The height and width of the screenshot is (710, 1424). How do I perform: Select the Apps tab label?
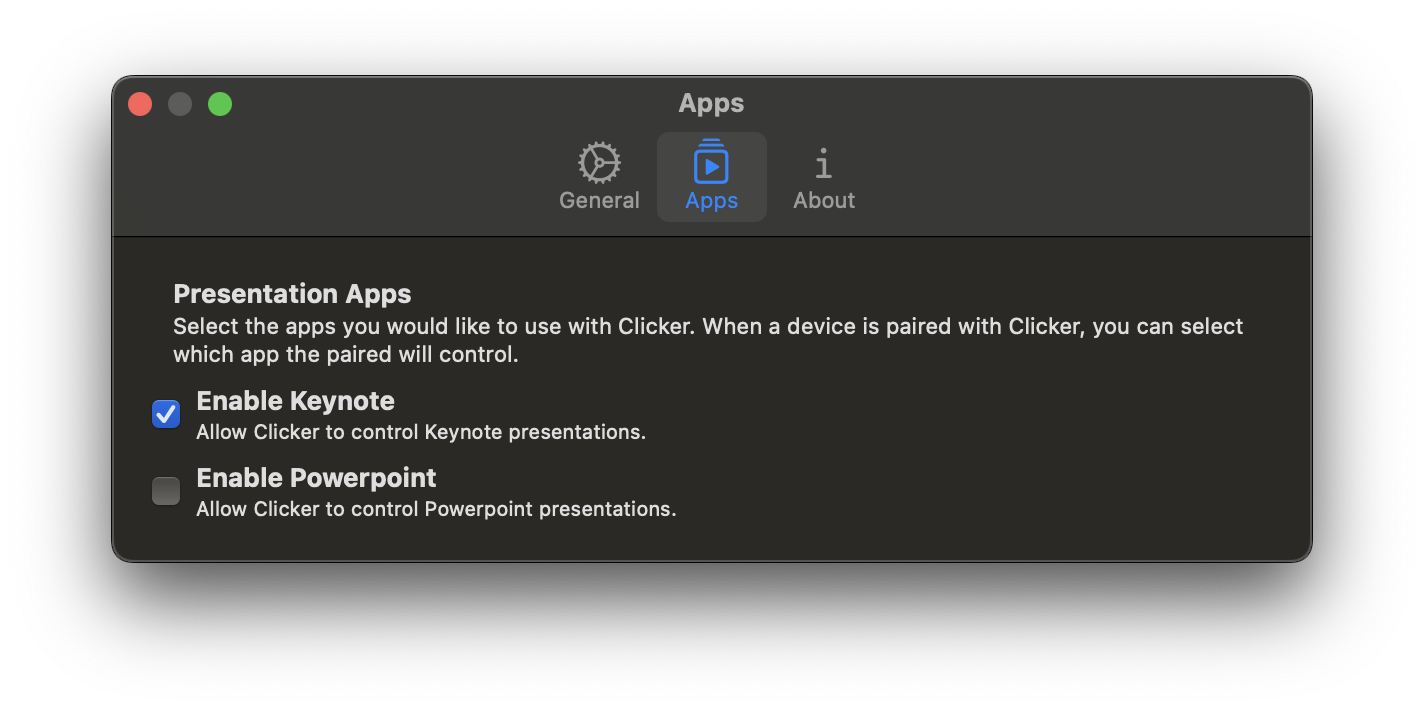[x=711, y=200]
